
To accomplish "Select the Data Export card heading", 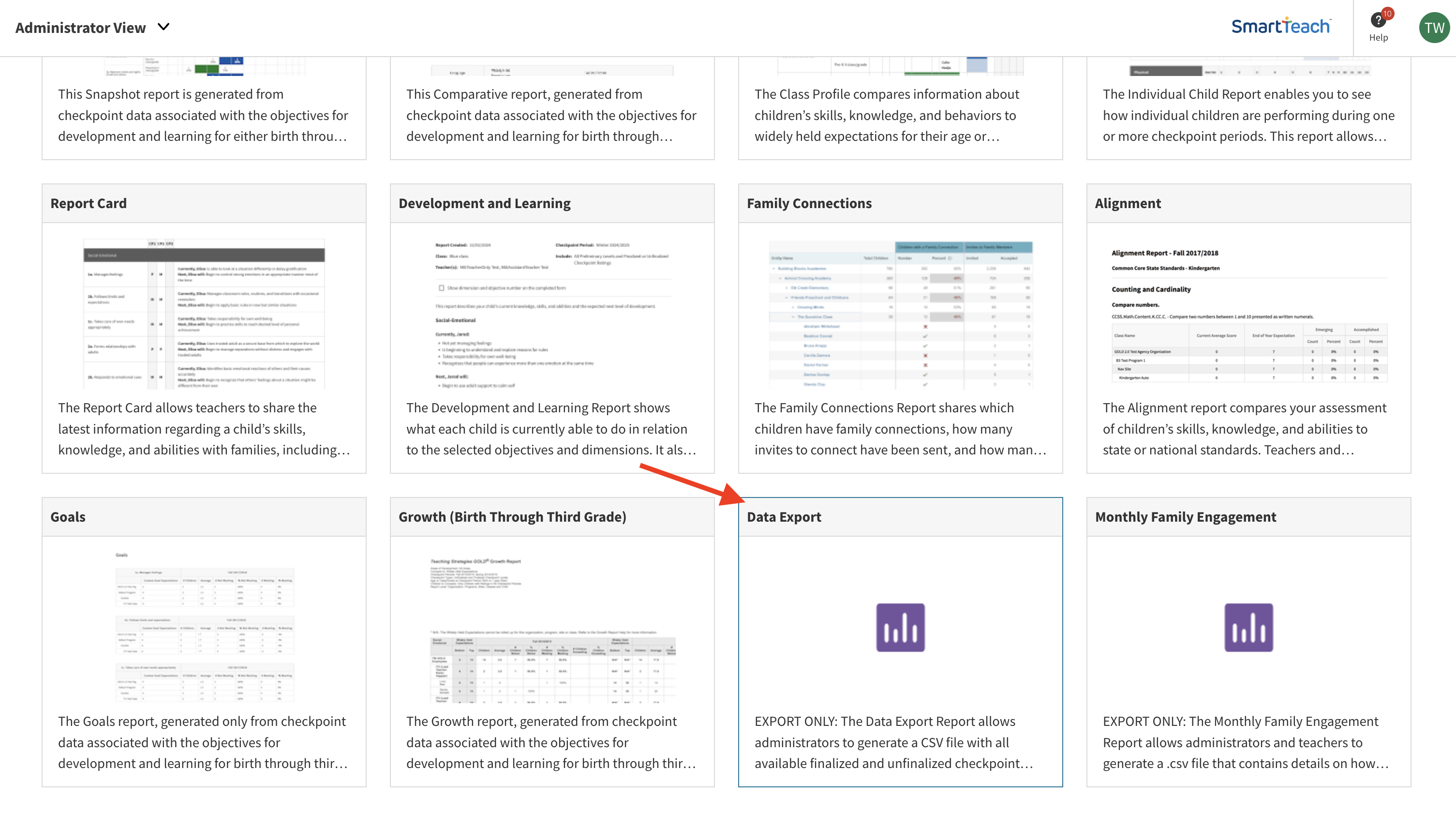I will tap(784, 517).
